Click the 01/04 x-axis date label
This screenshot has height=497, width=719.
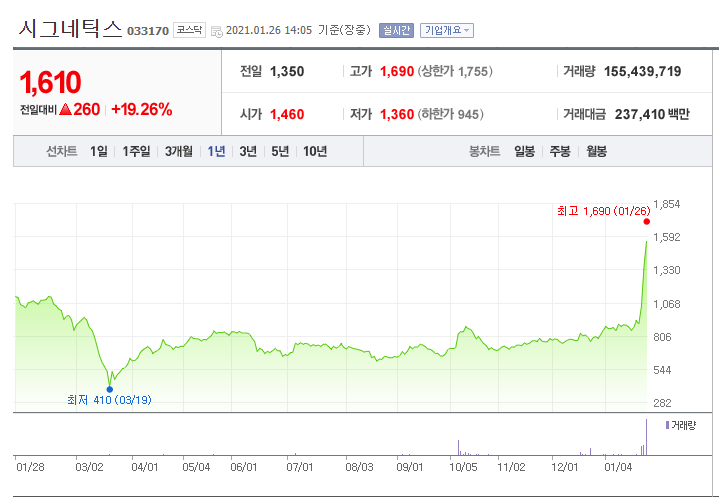[x=618, y=467]
